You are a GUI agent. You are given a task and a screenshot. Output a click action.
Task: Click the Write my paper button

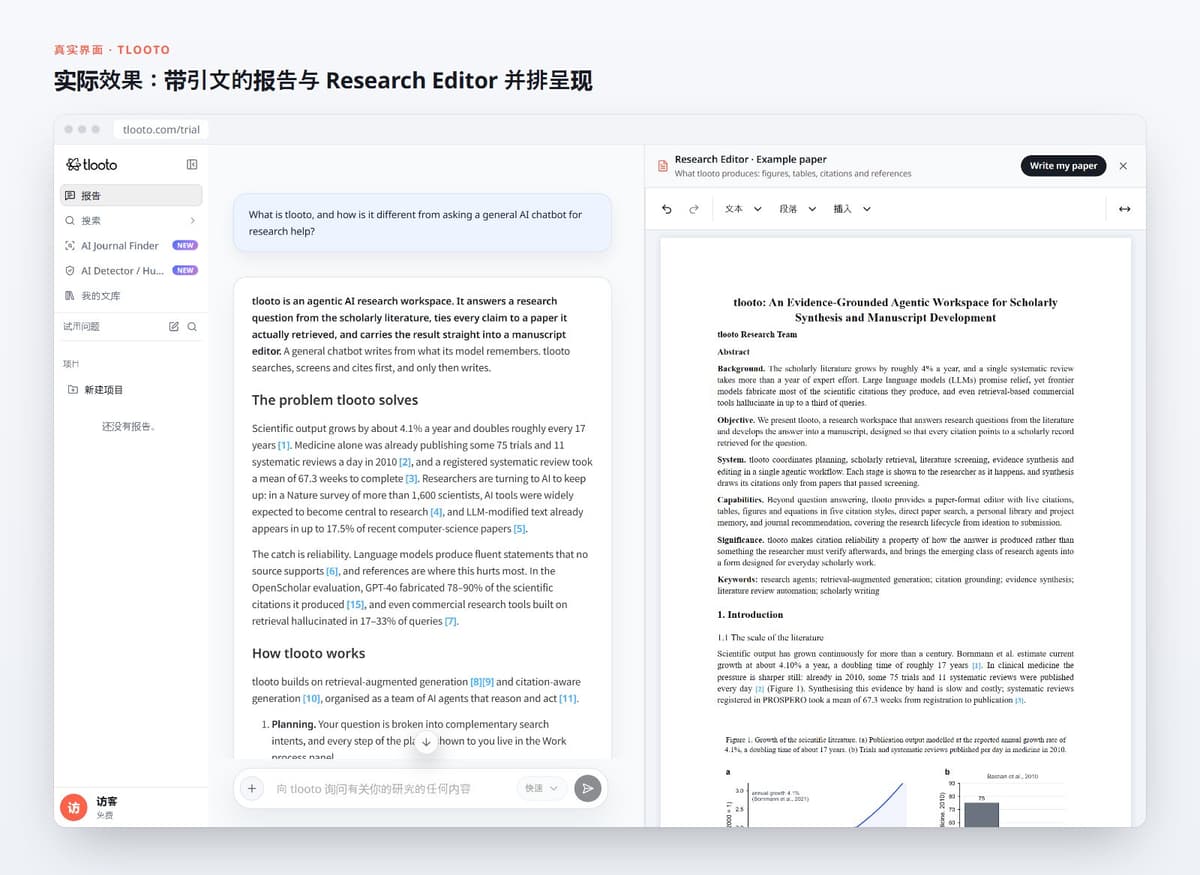pyautogui.click(x=1063, y=166)
